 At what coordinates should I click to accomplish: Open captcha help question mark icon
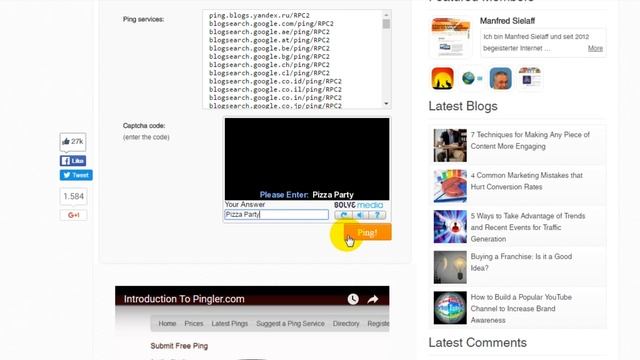pyautogui.click(x=377, y=215)
